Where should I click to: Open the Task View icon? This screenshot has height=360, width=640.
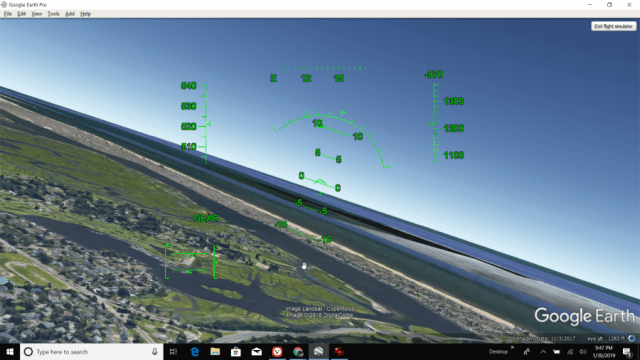(x=173, y=351)
